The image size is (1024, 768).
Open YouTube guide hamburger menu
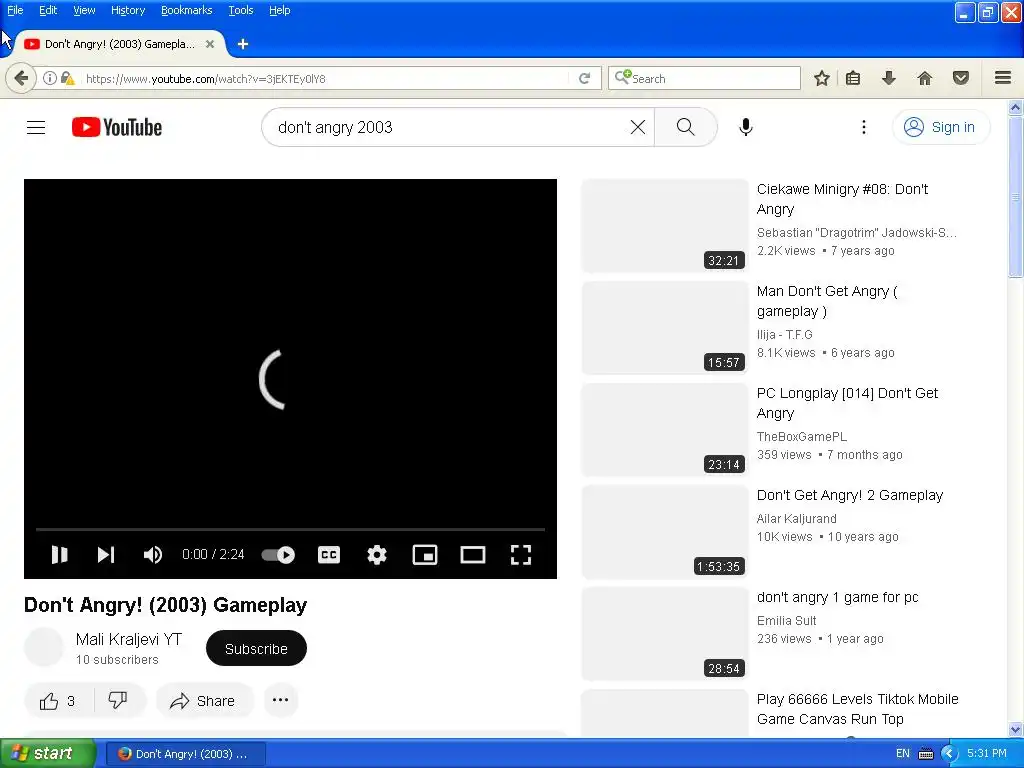[x=36, y=127]
